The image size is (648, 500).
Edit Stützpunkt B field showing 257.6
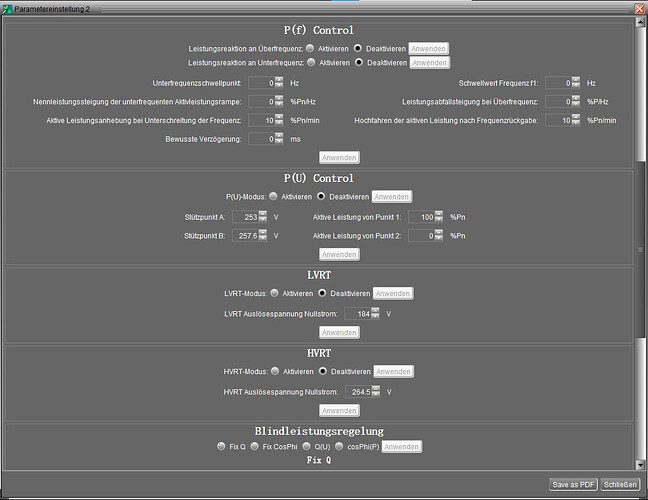(245, 236)
